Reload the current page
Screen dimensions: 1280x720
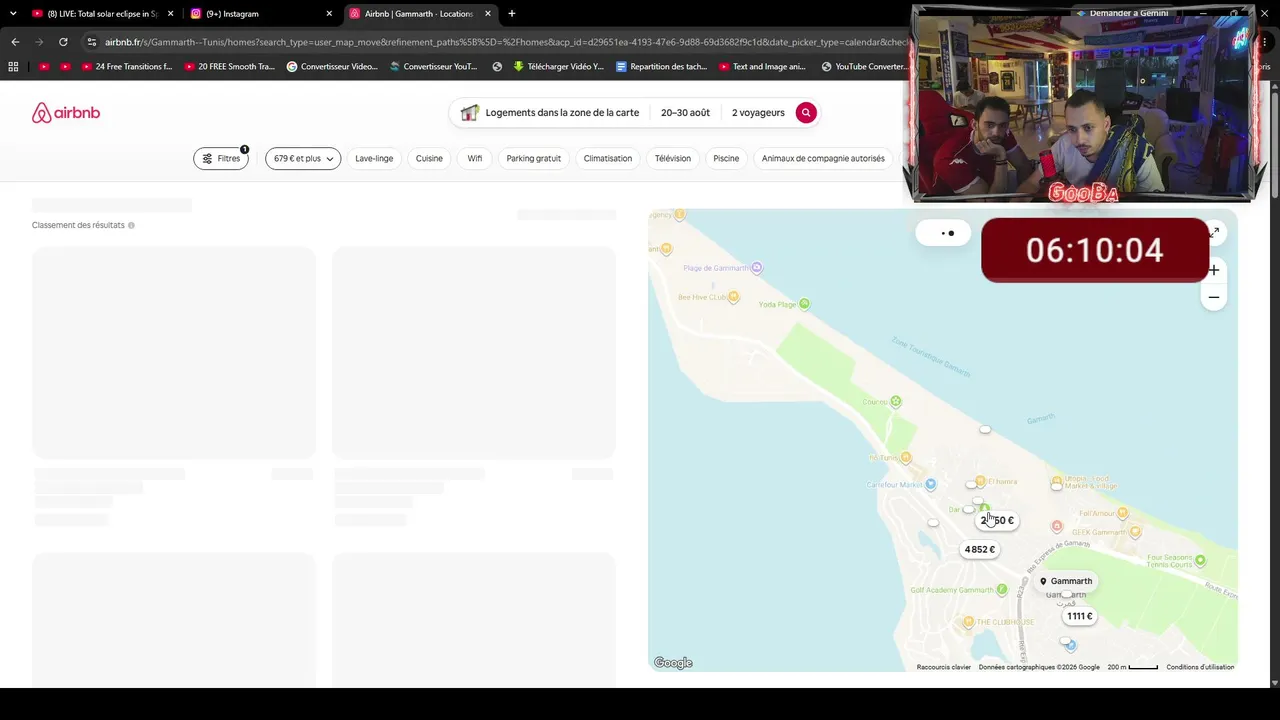pos(63,42)
